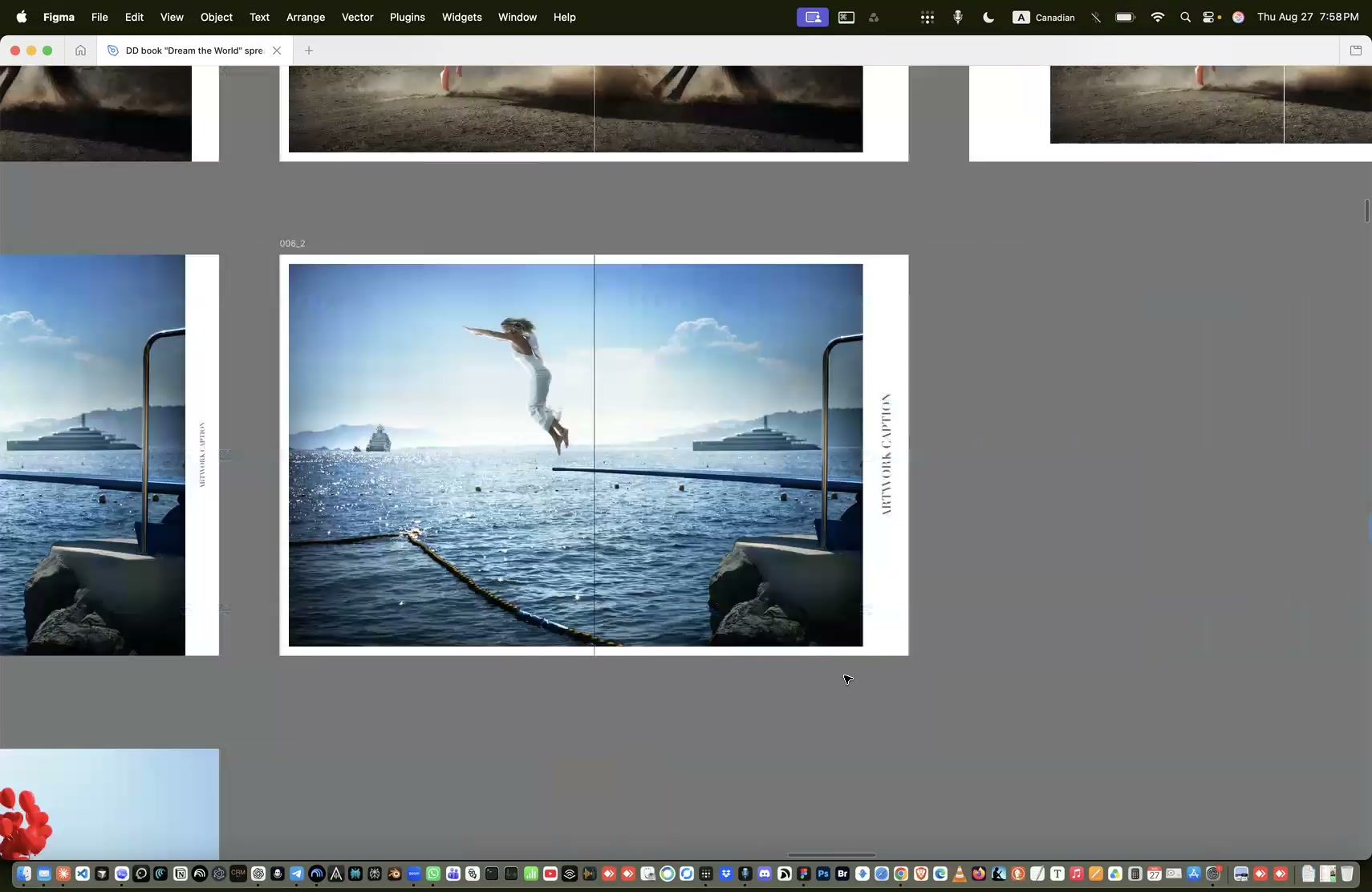Open the Object menu
Image resolution: width=1372 pixels, height=892 pixels.
coord(217,17)
